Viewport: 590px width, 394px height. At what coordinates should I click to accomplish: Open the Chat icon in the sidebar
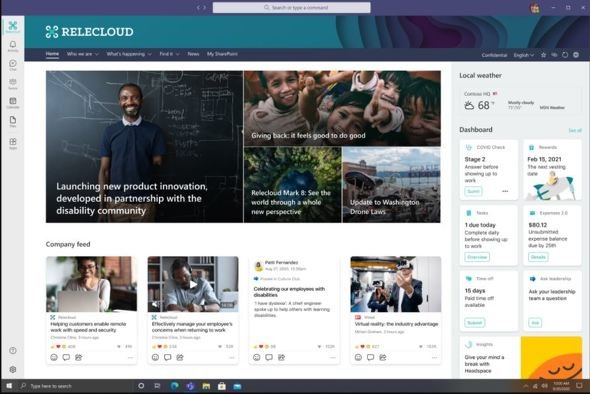(x=13, y=65)
